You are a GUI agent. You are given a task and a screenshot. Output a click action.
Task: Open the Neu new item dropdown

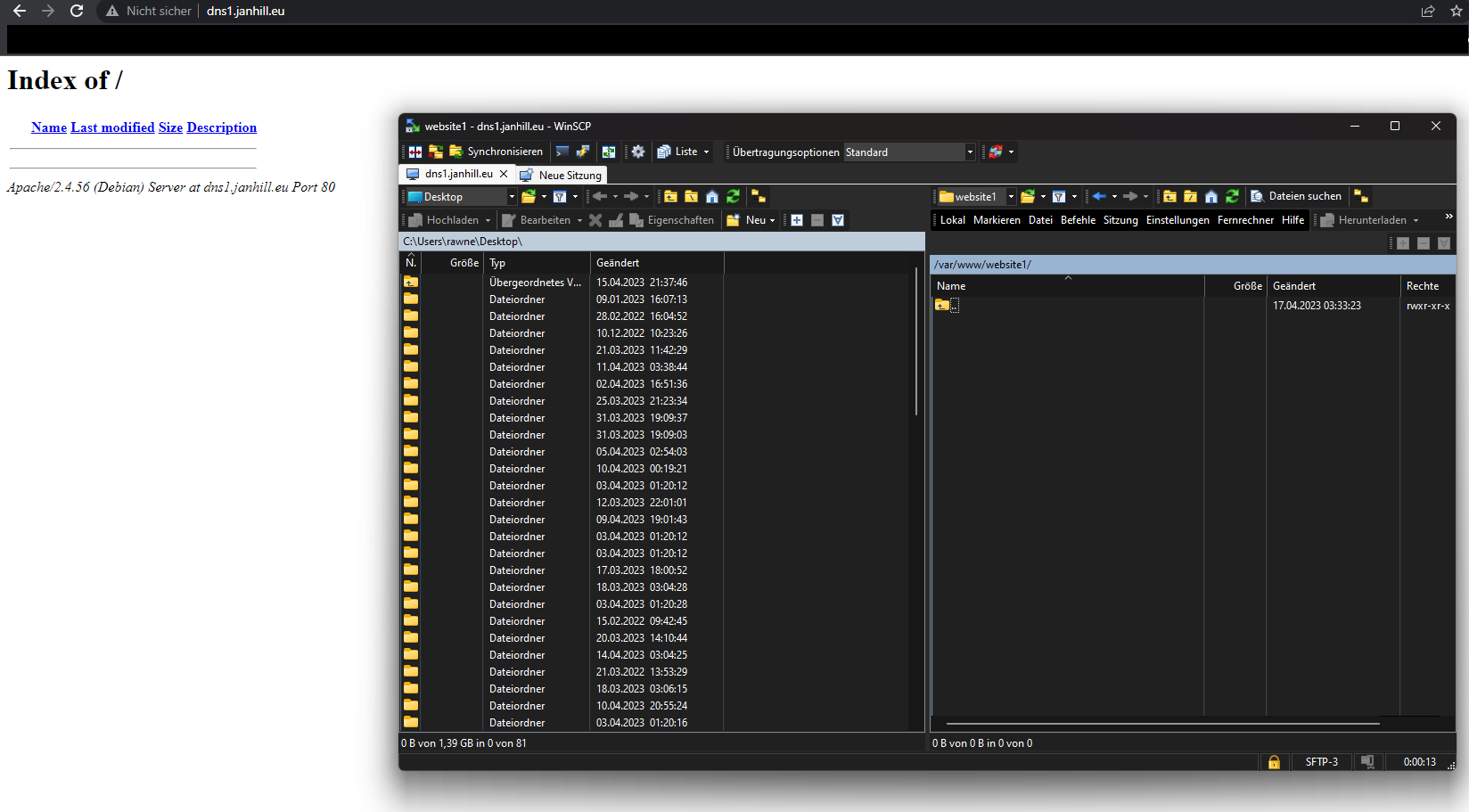pyautogui.click(x=751, y=220)
